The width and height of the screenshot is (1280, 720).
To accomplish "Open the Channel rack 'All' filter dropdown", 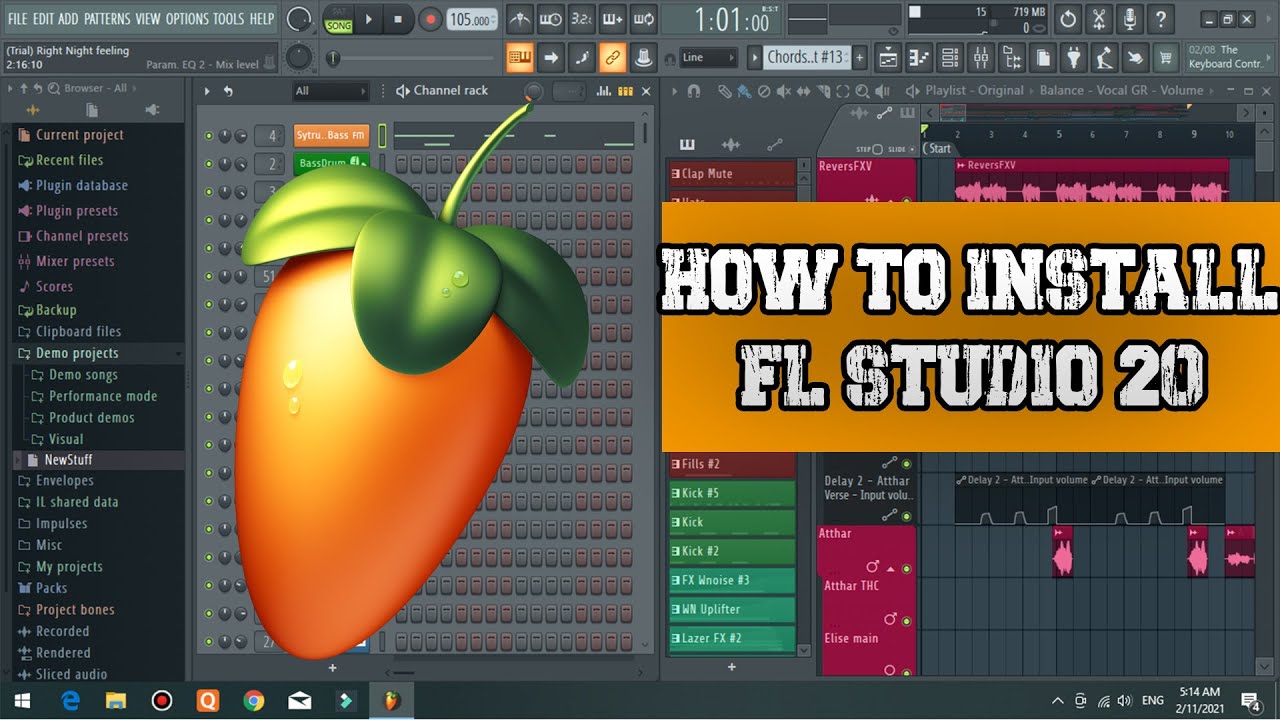I will [331, 91].
